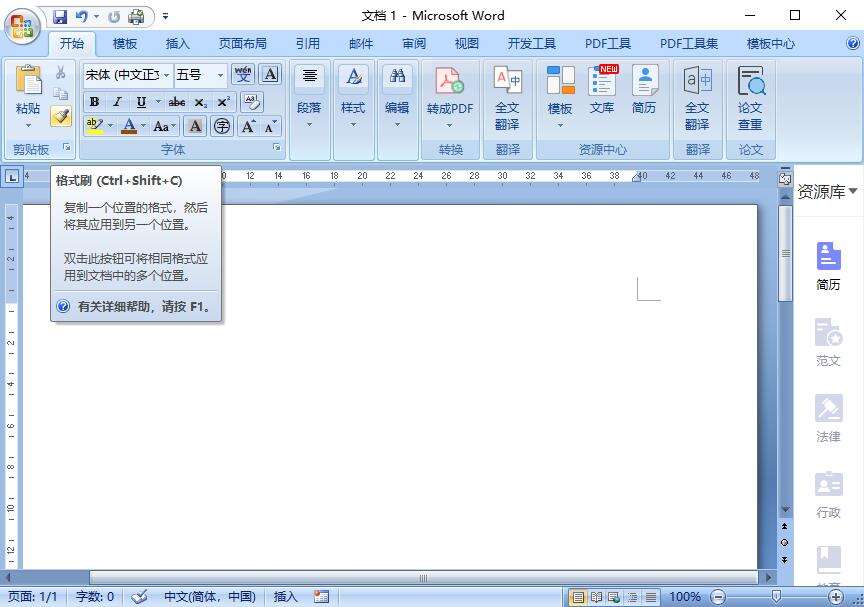The height and width of the screenshot is (607, 864).
Task: Open the change case Aa dropdown
Action: [164, 126]
